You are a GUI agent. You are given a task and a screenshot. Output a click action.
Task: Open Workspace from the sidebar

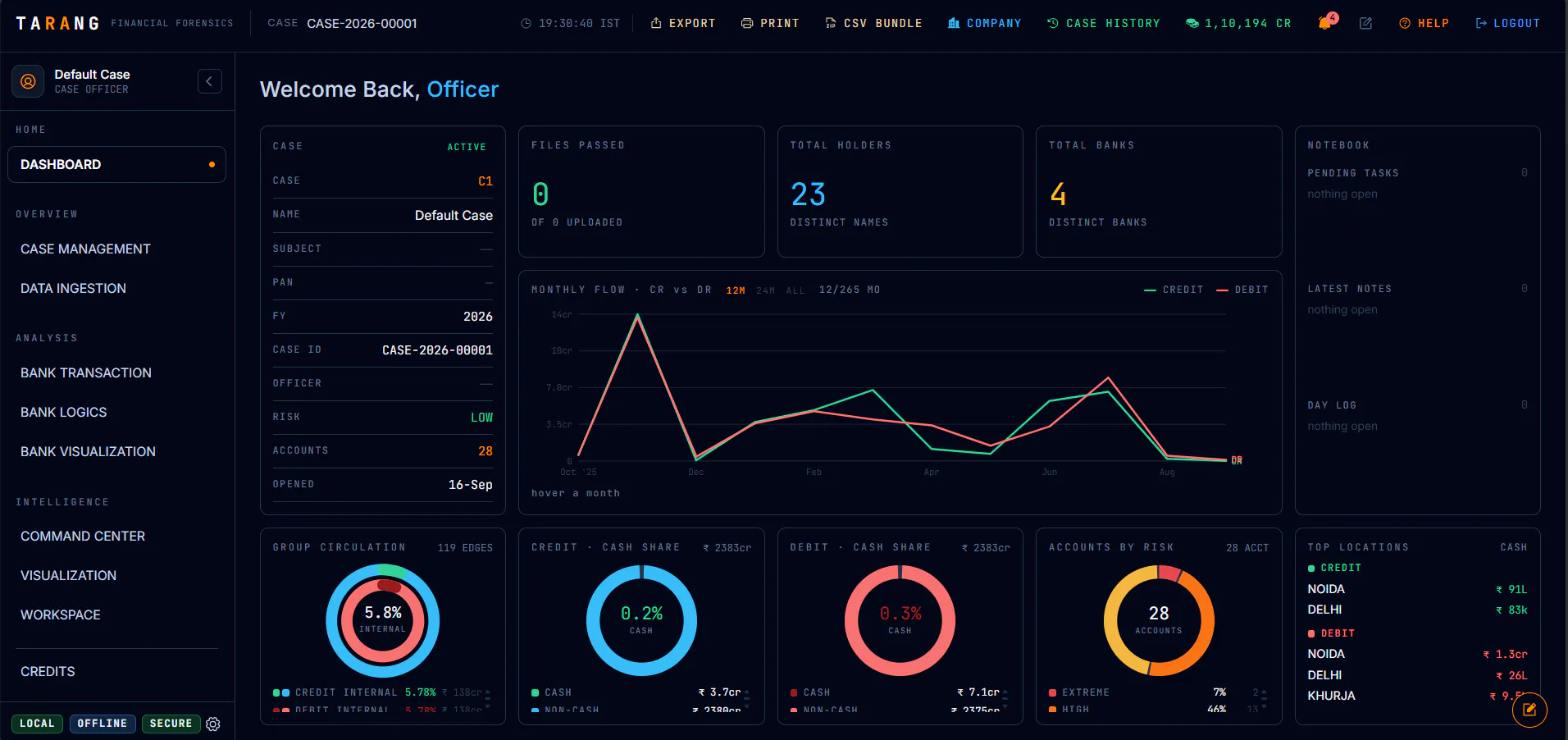click(61, 614)
